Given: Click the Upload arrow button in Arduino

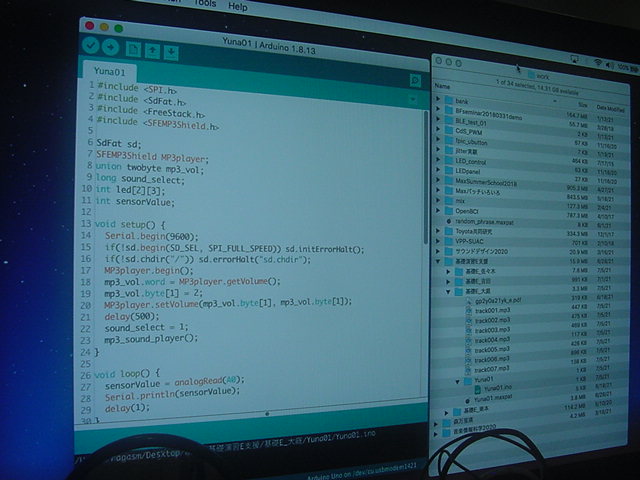Looking at the screenshot, I should click(110, 47).
